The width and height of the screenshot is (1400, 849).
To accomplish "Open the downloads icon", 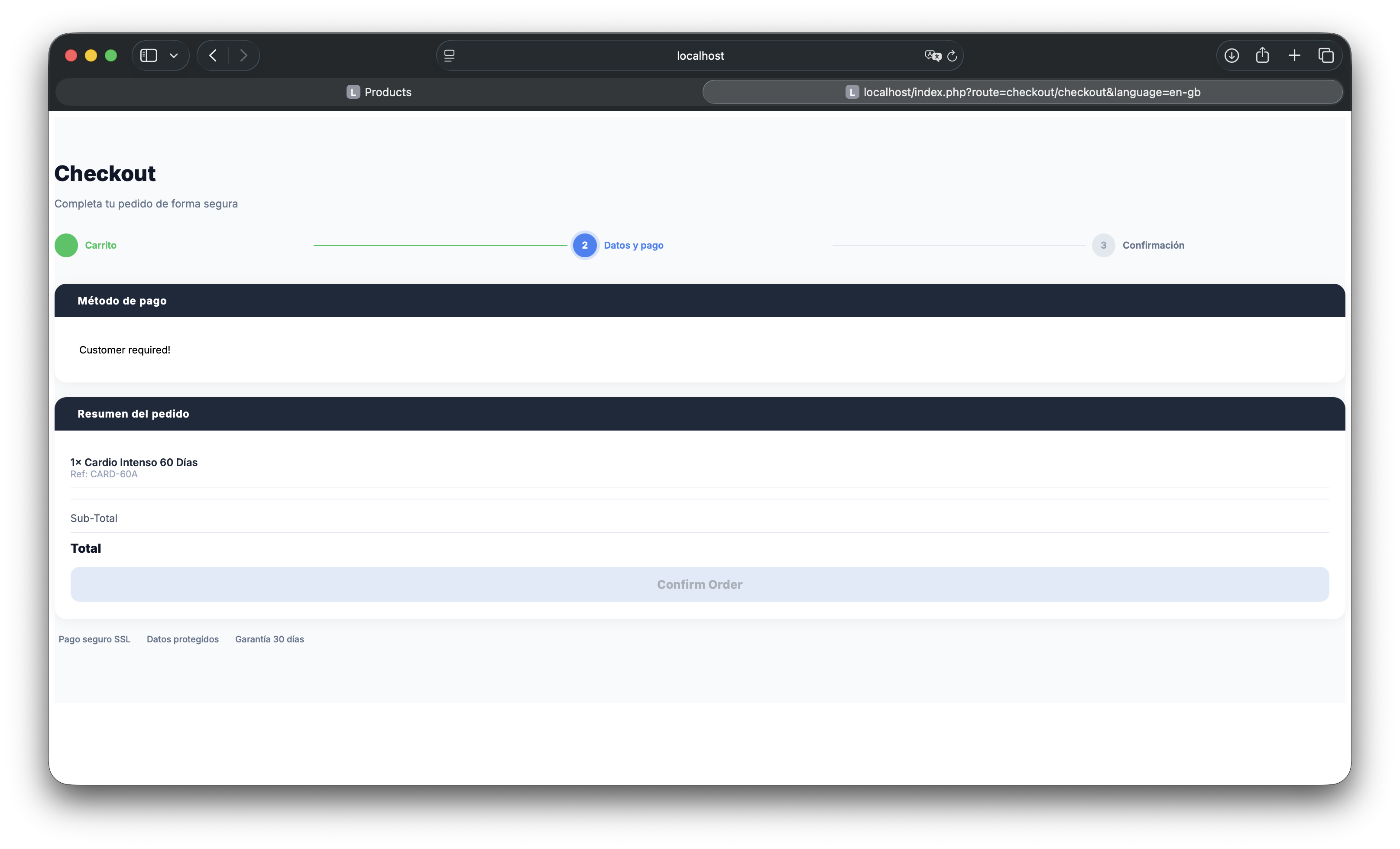I will point(1231,55).
